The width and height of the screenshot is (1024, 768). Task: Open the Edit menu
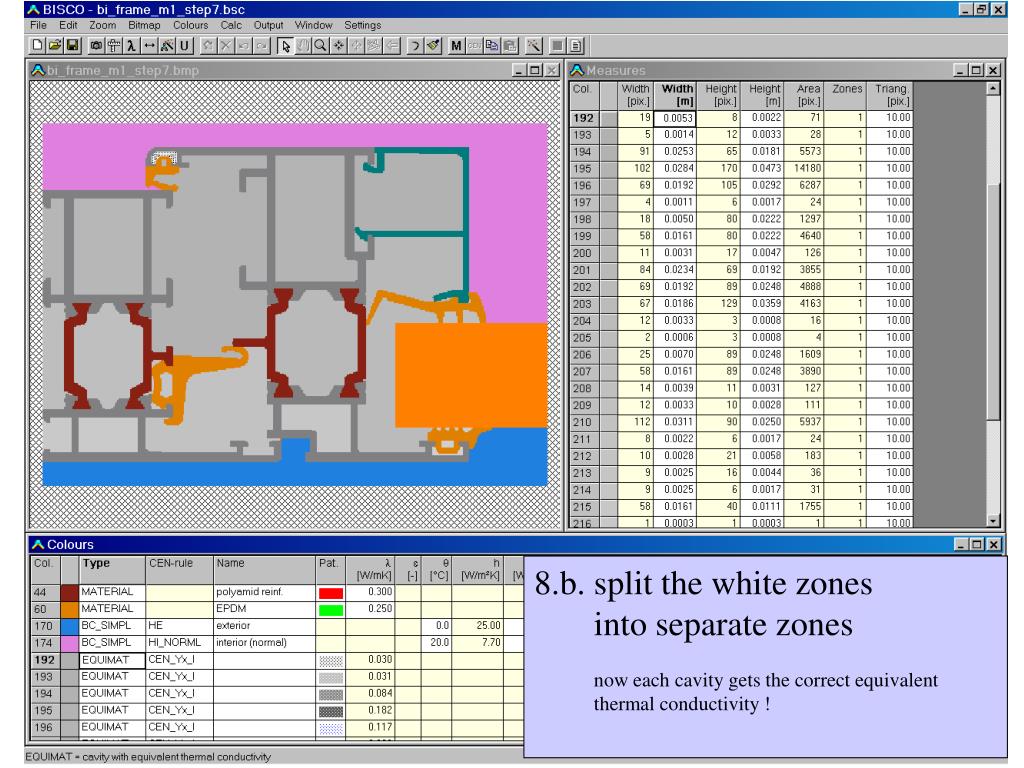pyautogui.click(x=68, y=25)
